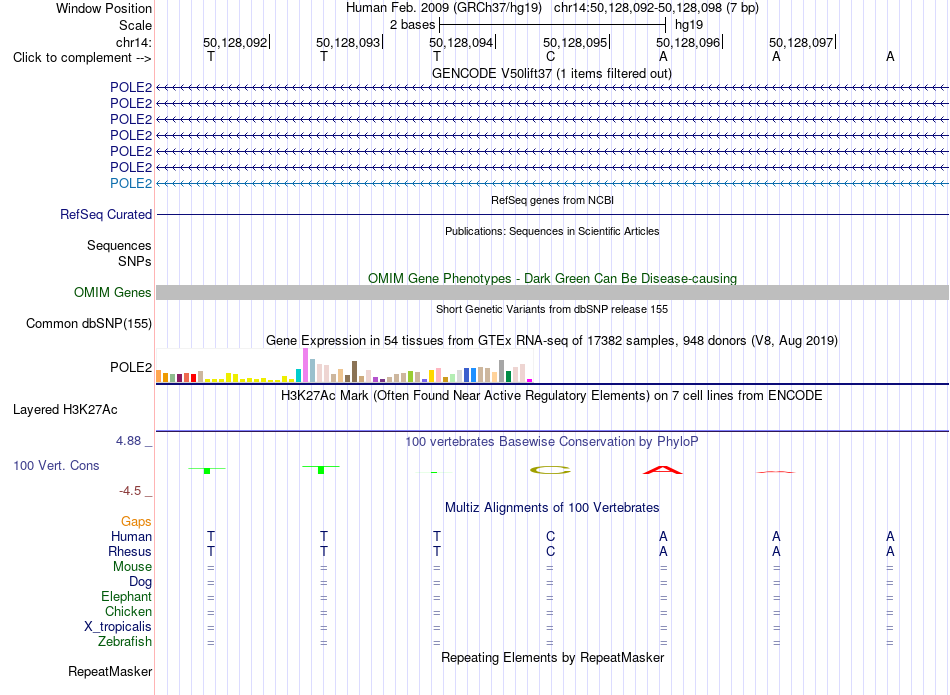Open Multiz Alignments of 100 Vertebrates title

tap(552, 508)
